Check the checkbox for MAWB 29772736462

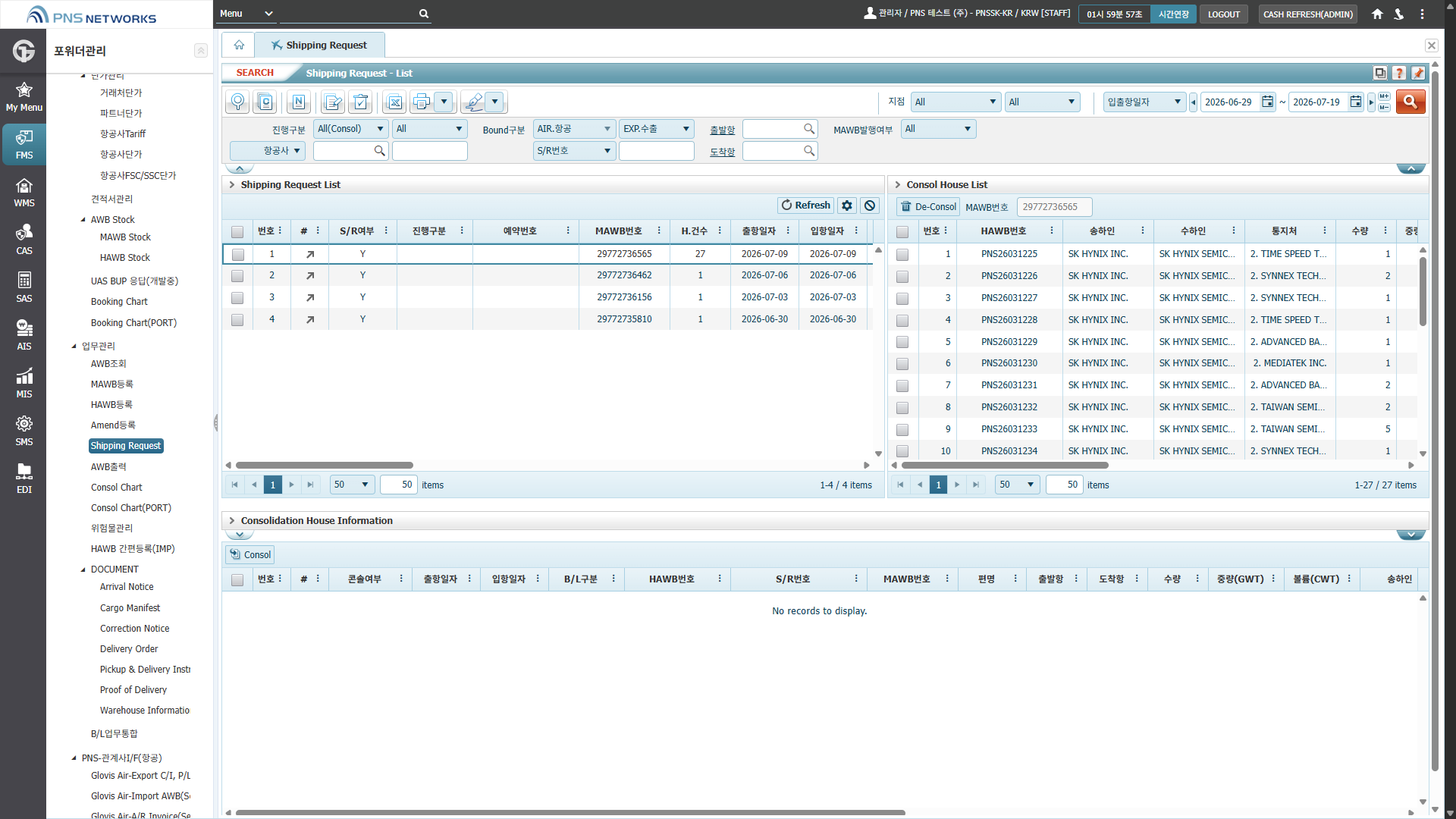[237, 276]
